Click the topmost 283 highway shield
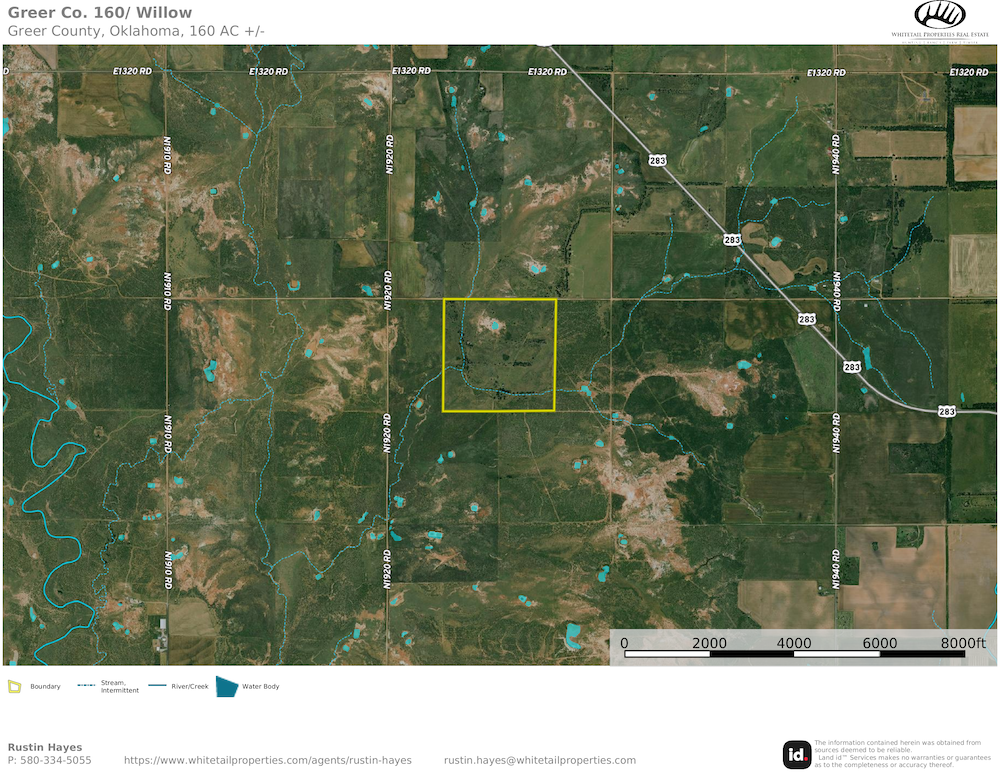 pyautogui.click(x=657, y=159)
